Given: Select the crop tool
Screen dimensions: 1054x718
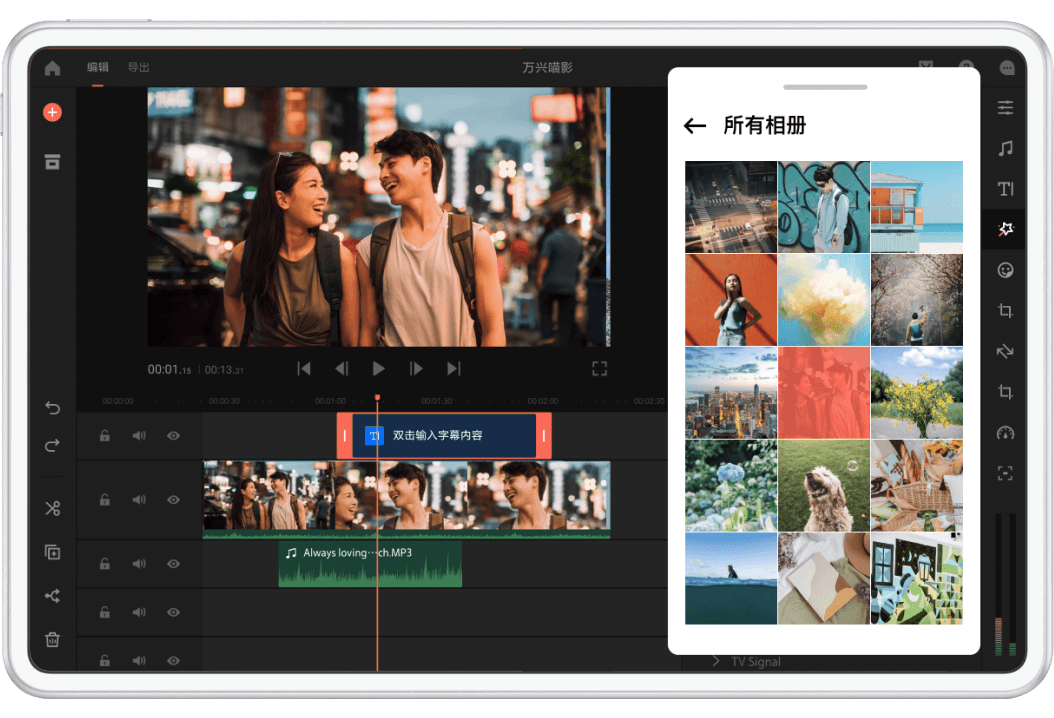Looking at the screenshot, I should pos(1004,310).
